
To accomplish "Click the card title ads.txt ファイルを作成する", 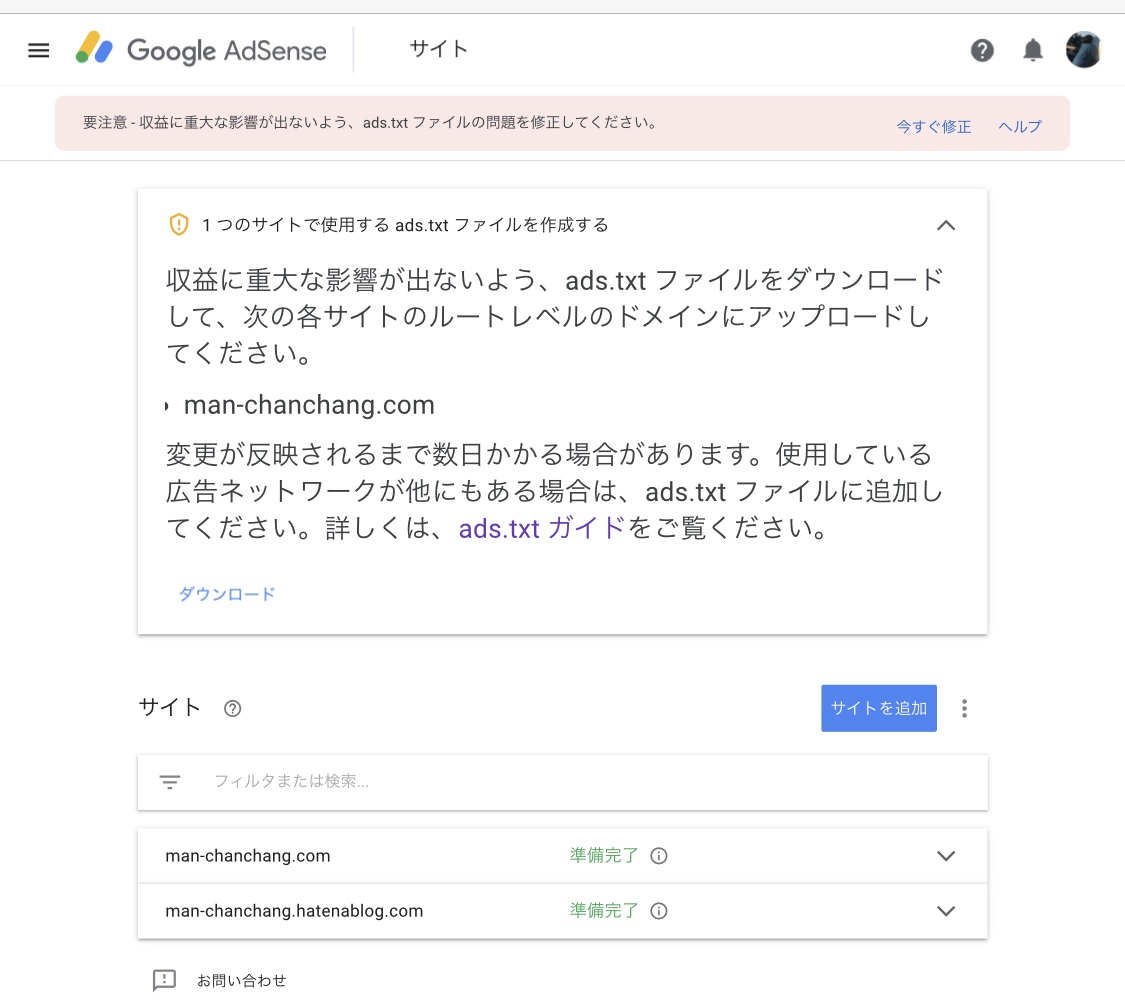I will click(x=405, y=225).
